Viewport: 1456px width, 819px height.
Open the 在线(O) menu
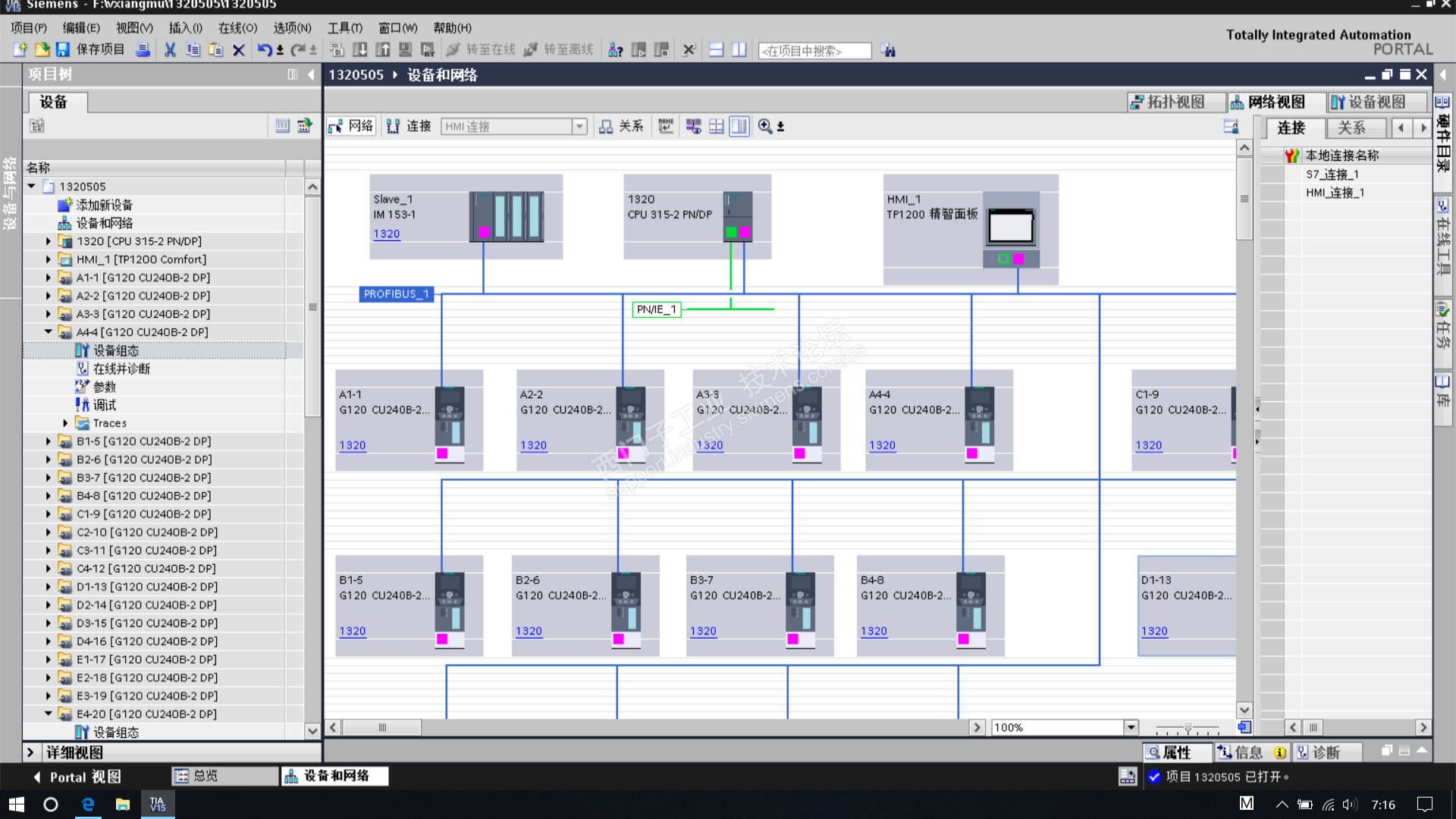pos(237,28)
